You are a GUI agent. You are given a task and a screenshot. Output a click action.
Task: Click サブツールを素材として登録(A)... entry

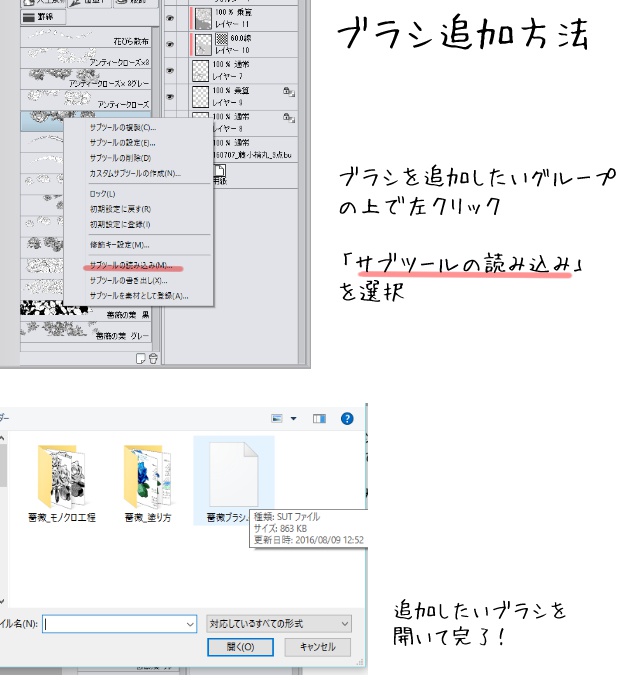tap(139, 296)
